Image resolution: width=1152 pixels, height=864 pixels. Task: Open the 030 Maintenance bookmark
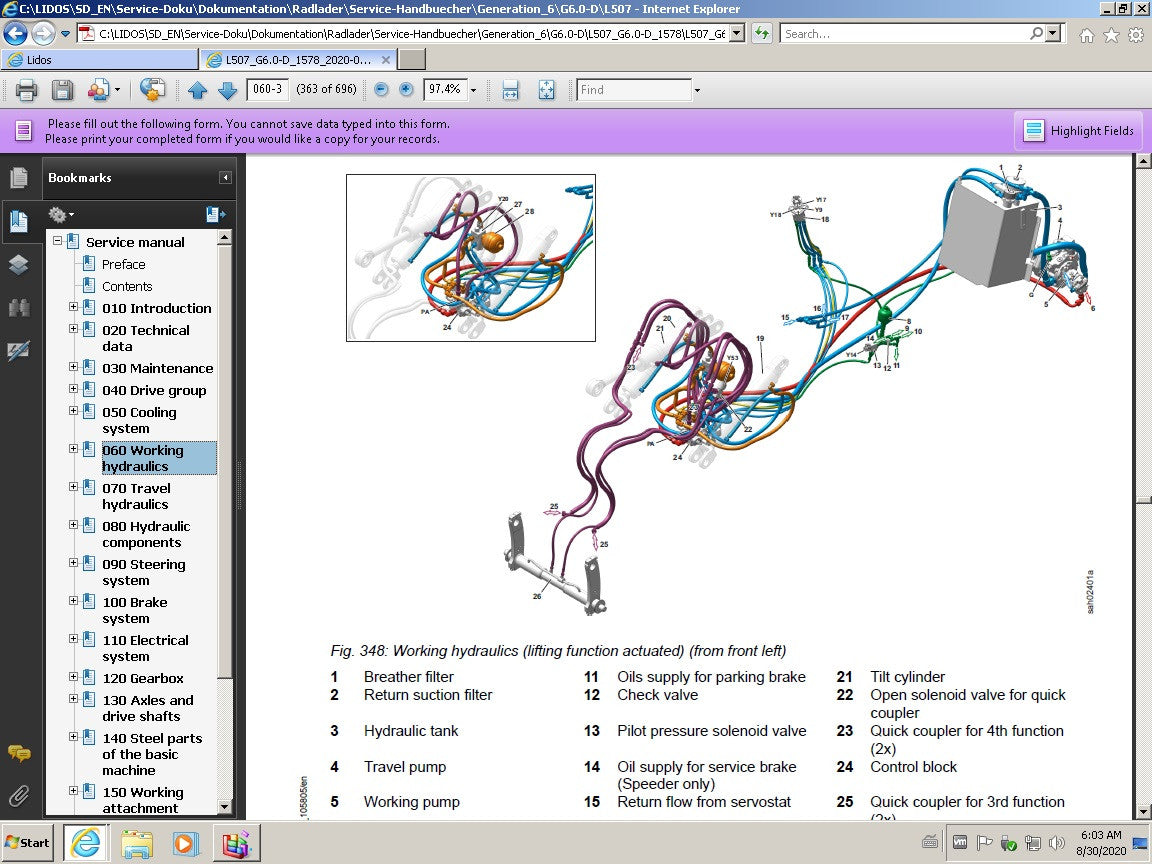pos(157,368)
